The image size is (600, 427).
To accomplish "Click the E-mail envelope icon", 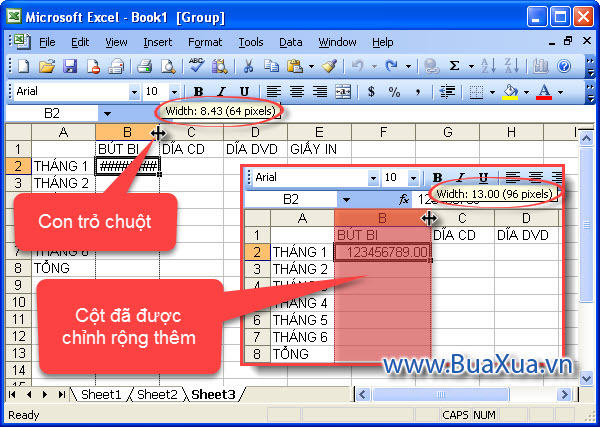I will (116, 67).
